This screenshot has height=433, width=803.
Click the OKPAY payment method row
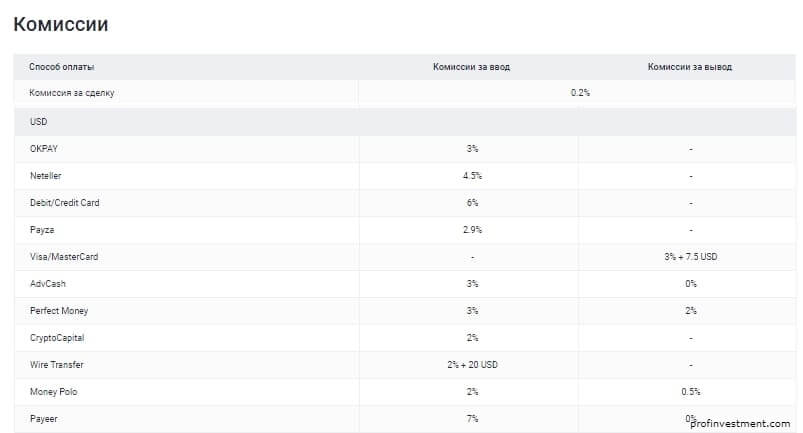tap(405, 149)
